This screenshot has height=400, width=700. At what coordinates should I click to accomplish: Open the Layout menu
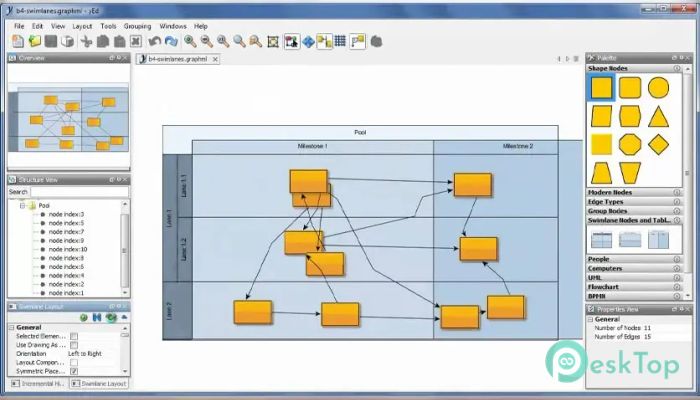tap(82, 26)
